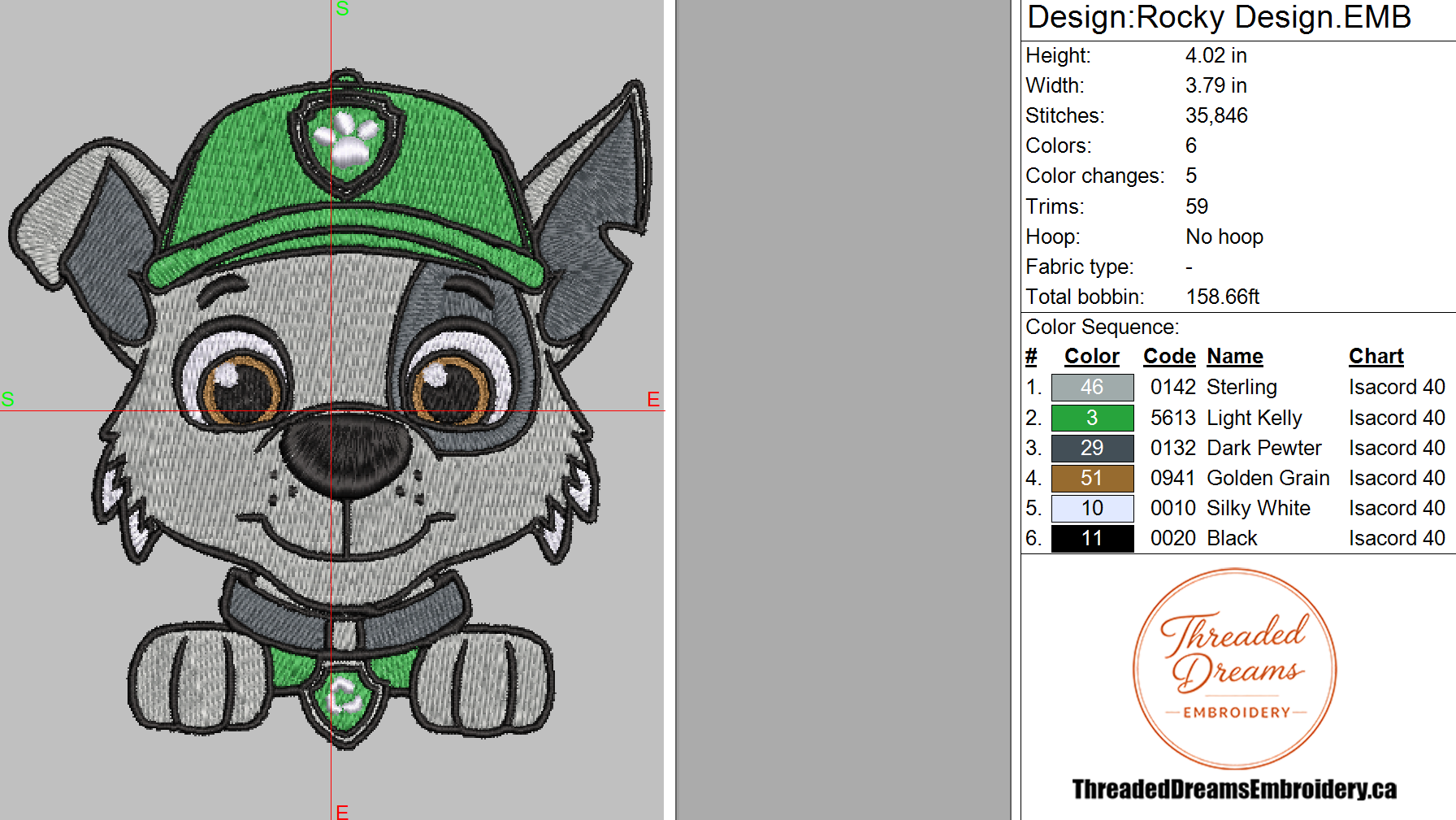Image resolution: width=1456 pixels, height=820 pixels.
Task: Click the Silky White thread name
Action: (1259, 508)
